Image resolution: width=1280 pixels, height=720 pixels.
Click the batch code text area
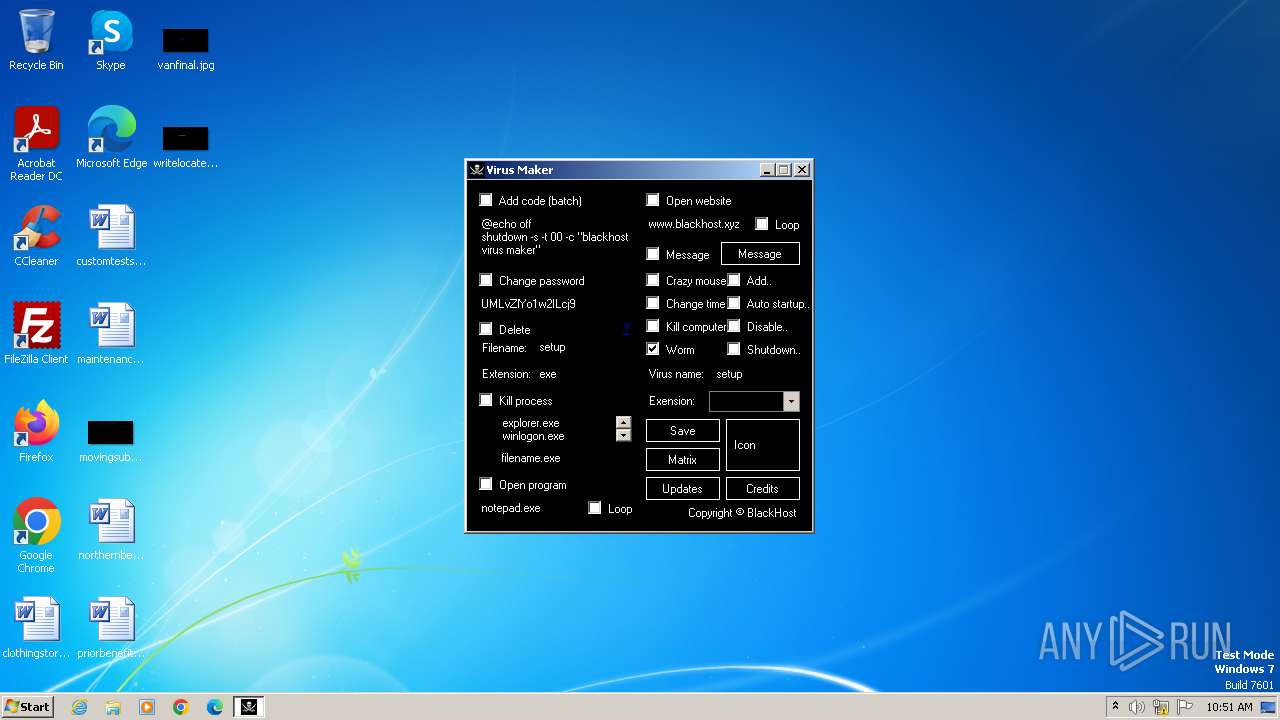point(555,237)
